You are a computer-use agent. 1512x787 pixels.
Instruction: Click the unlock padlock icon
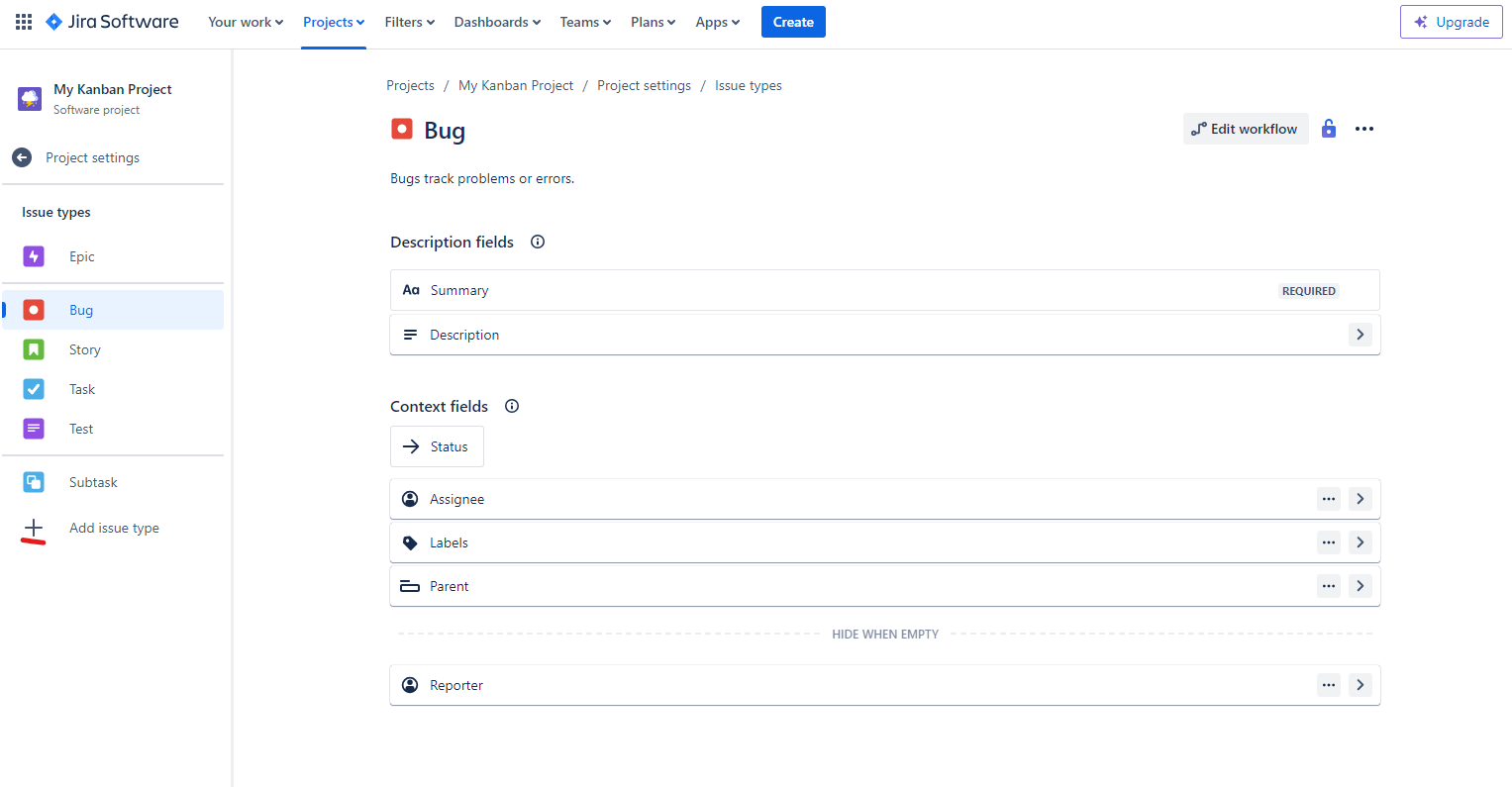[x=1329, y=129]
